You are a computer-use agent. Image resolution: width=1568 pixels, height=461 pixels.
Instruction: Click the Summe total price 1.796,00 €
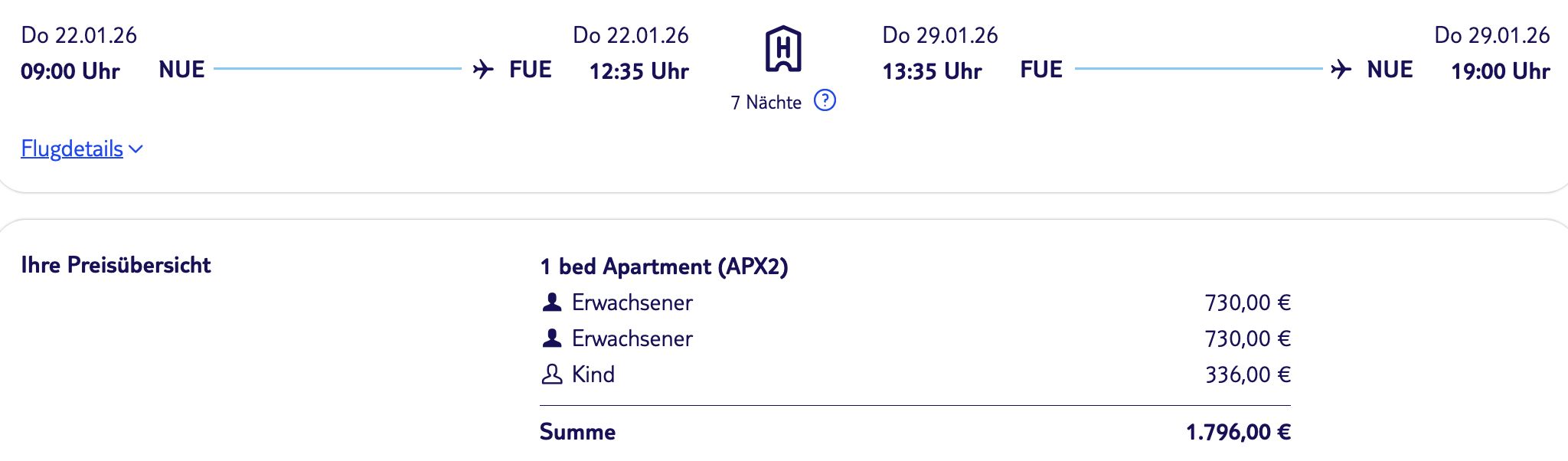1238,432
